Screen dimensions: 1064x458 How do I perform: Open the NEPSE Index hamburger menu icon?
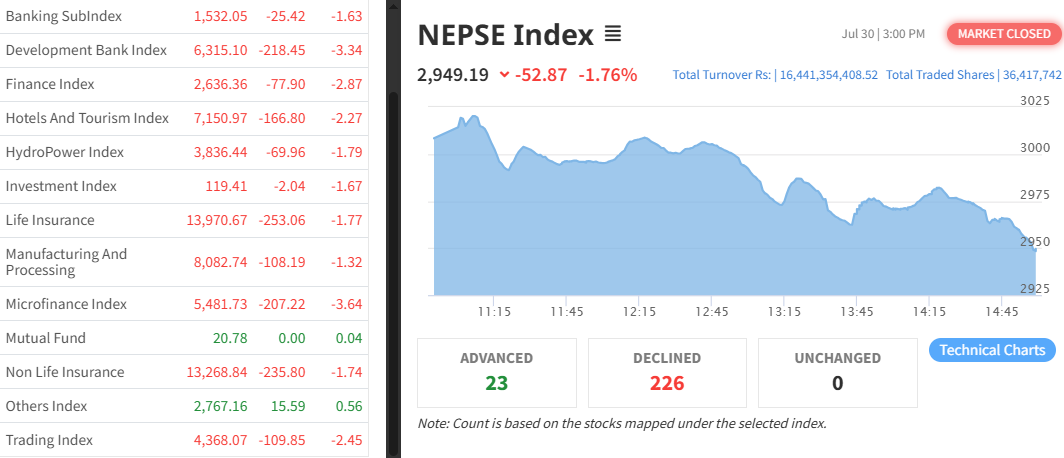click(613, 35)
